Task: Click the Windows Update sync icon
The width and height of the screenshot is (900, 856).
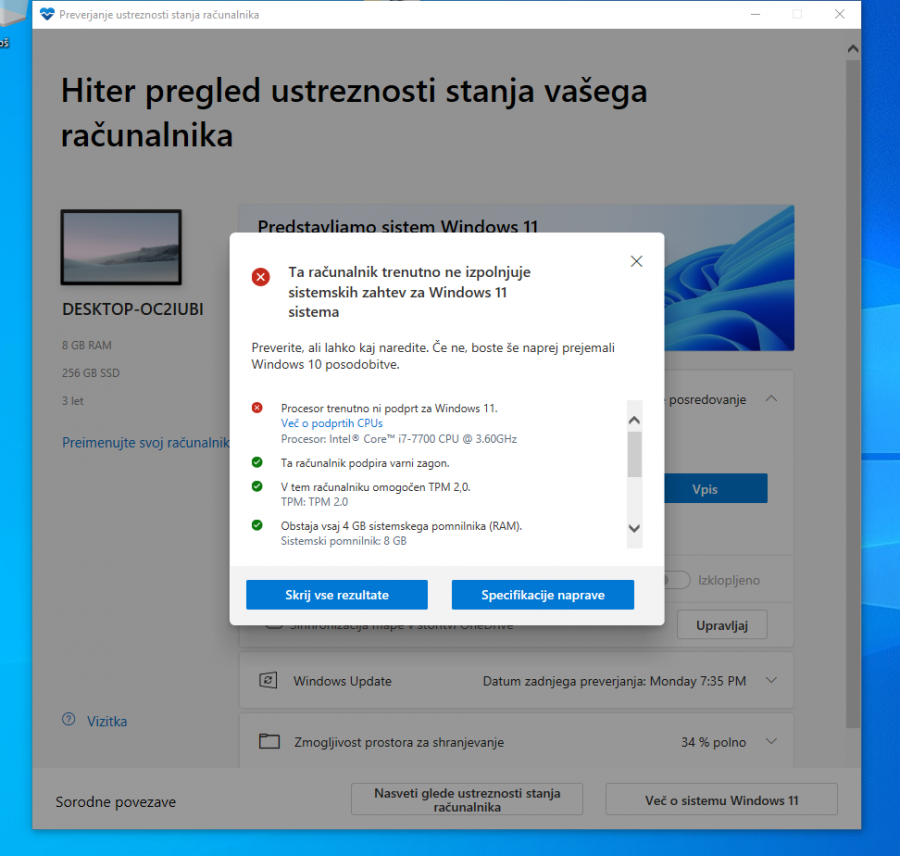Action: (268, 681)
